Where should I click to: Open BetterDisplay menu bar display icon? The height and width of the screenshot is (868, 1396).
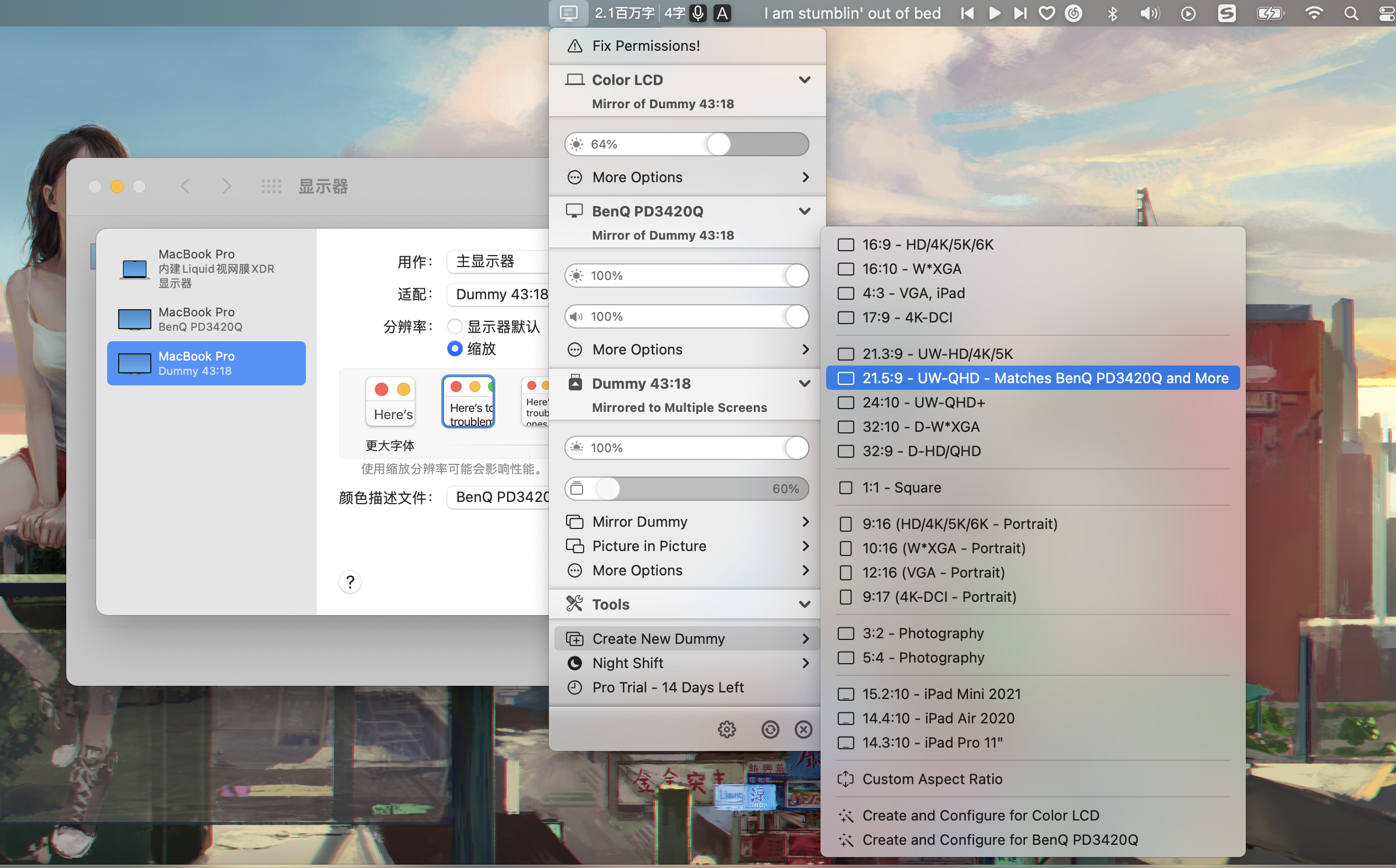click(x=568, y=13)
